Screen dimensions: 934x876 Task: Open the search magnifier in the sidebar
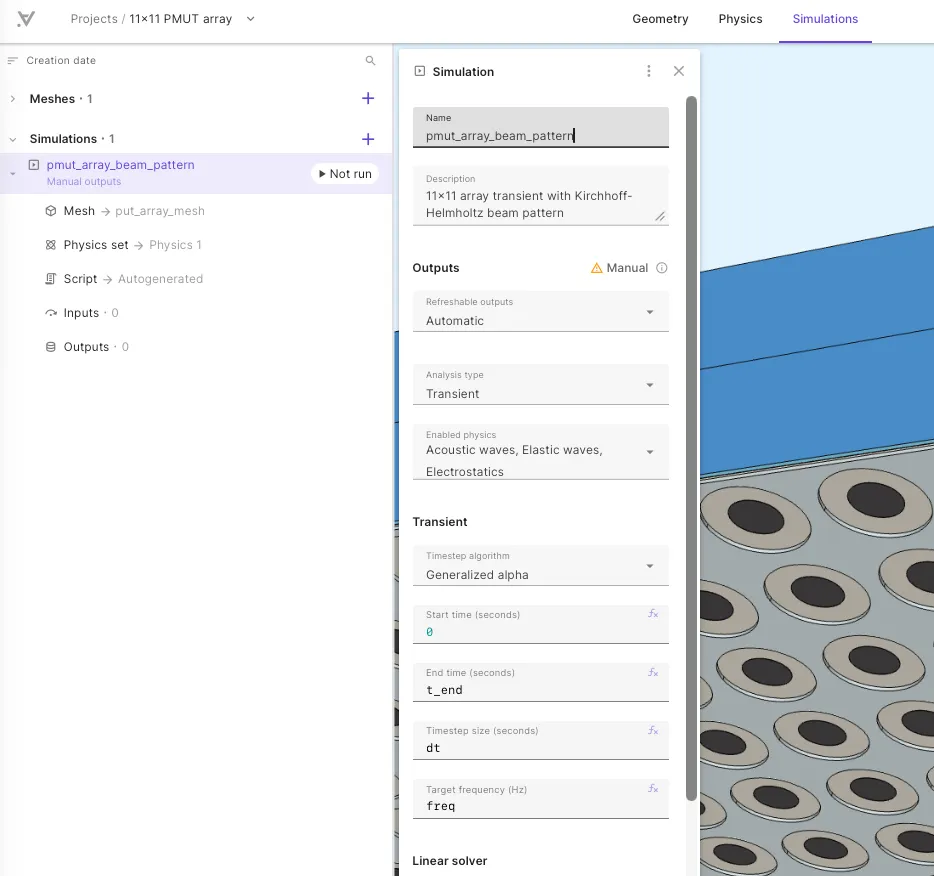click(371, 61)
